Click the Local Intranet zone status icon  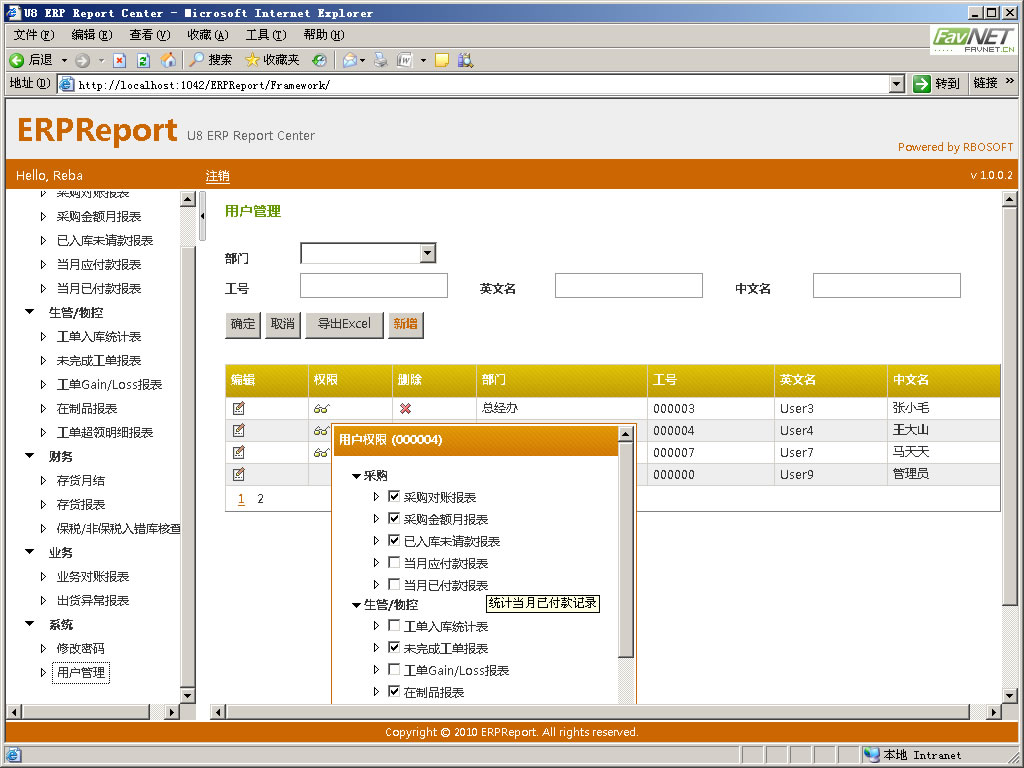click(871, 754)
